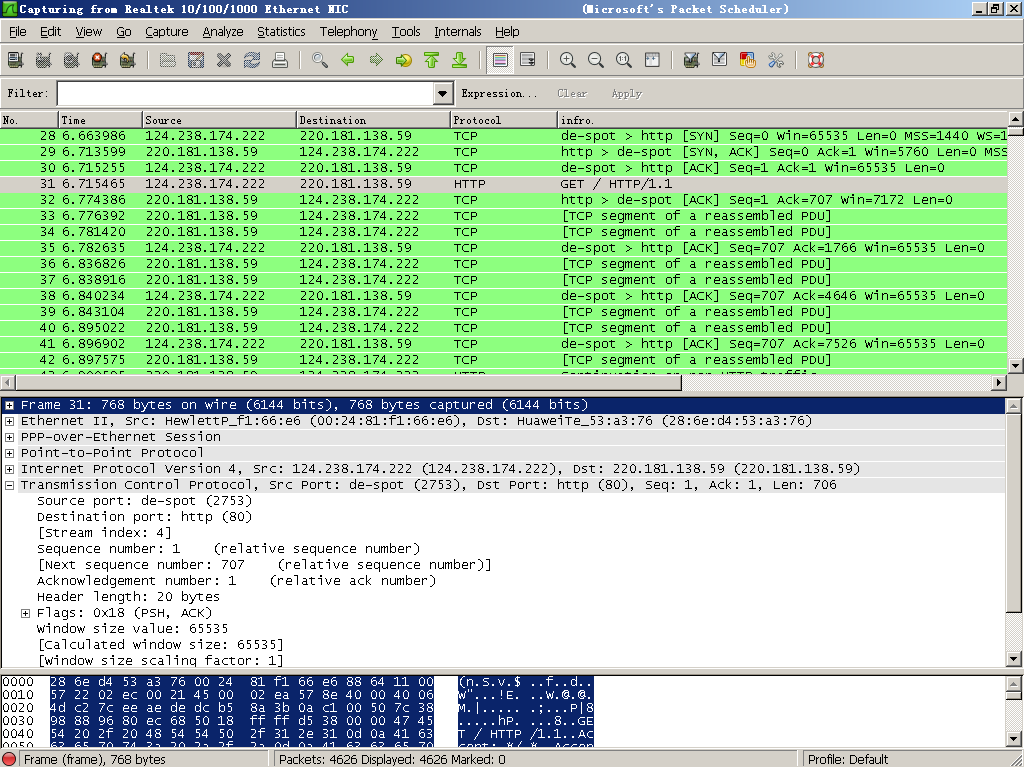This screenshot has height=768, width=1024.
Task: Toggle colorize packet list button
Action: [x=500, y=60]
